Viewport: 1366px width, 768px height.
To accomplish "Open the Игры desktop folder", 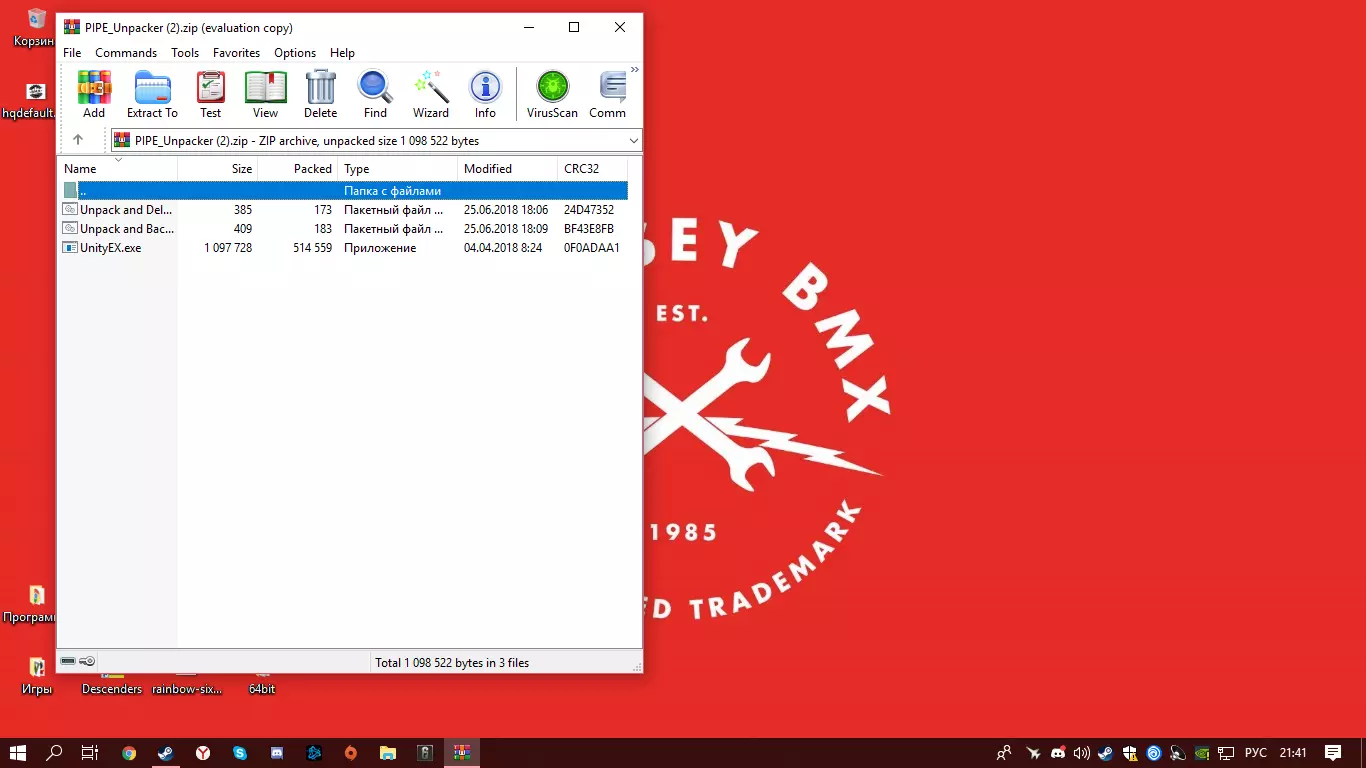I will click(x=37, y=676).
